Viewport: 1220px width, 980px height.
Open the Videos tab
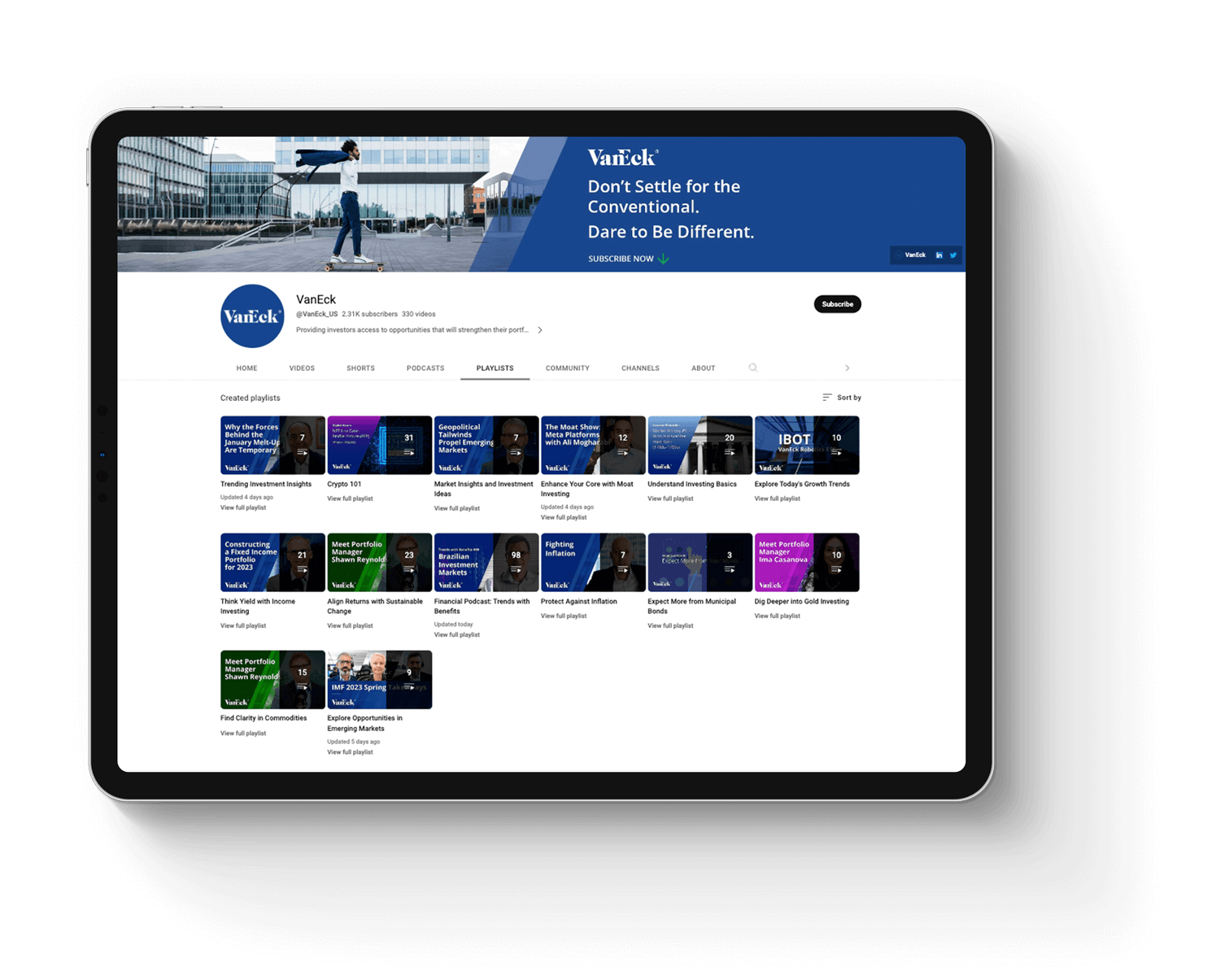point(302,368)
